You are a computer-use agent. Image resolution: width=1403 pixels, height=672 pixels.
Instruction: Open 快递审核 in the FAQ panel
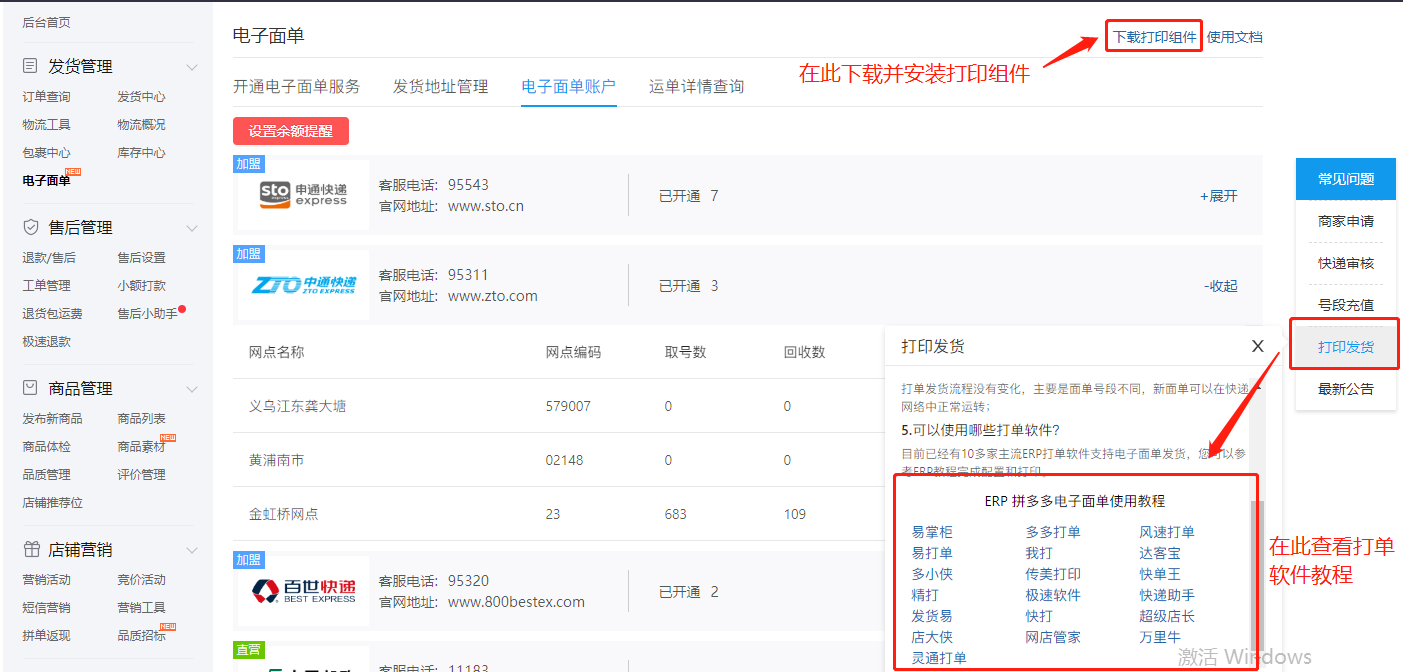[1345, 263]
